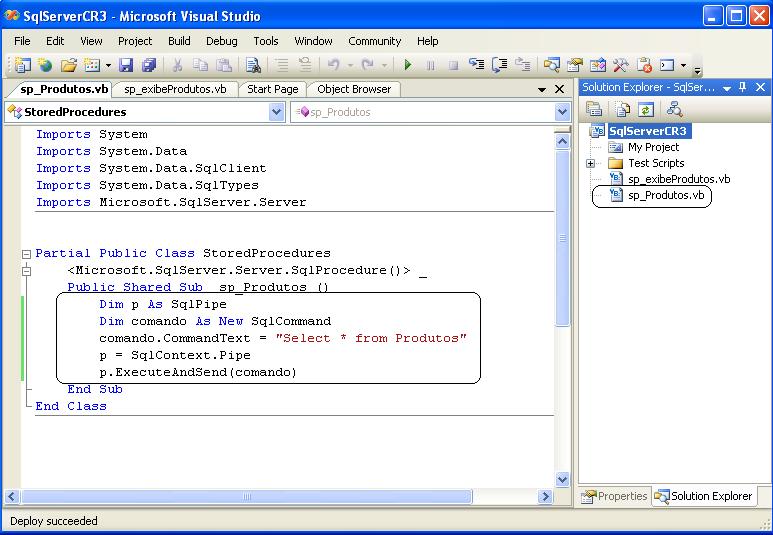Click the Stop Debugging square icon
This screenshot has height=535, width=773.
click(x=453, y=65)
